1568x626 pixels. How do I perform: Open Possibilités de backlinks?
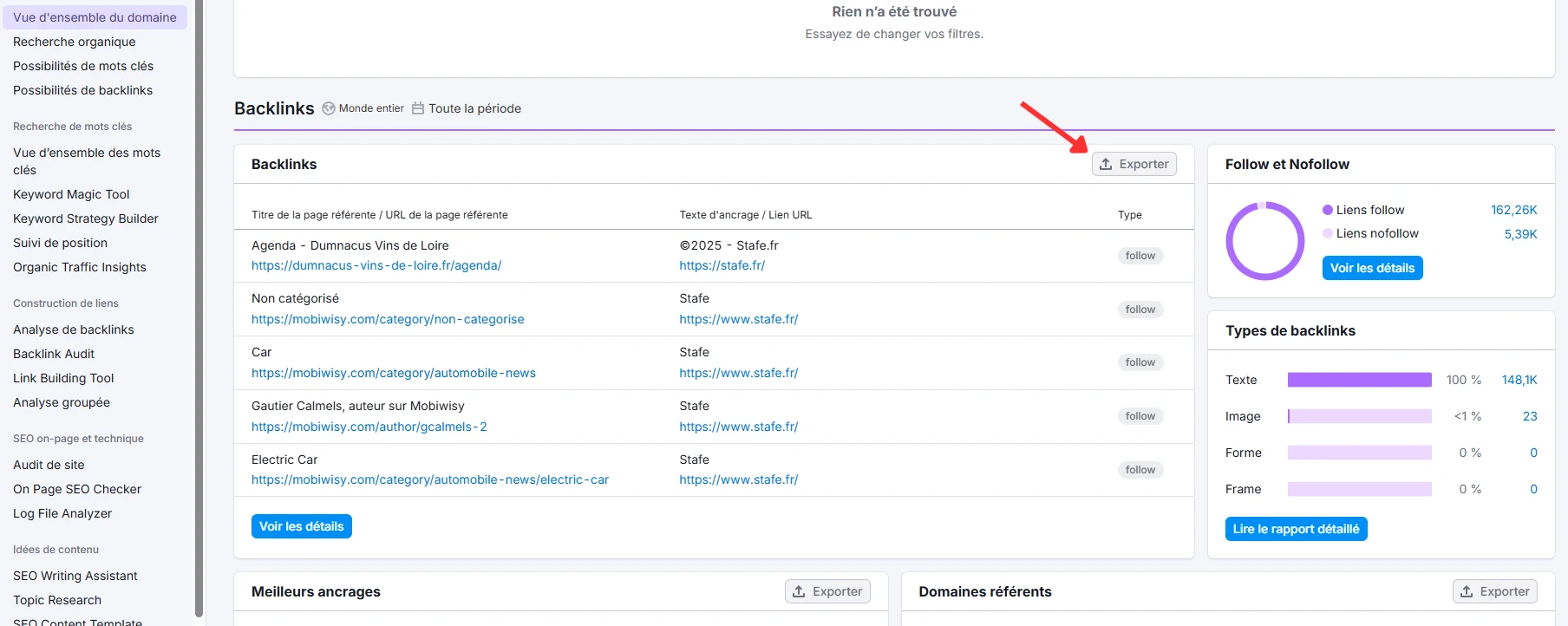83,90
